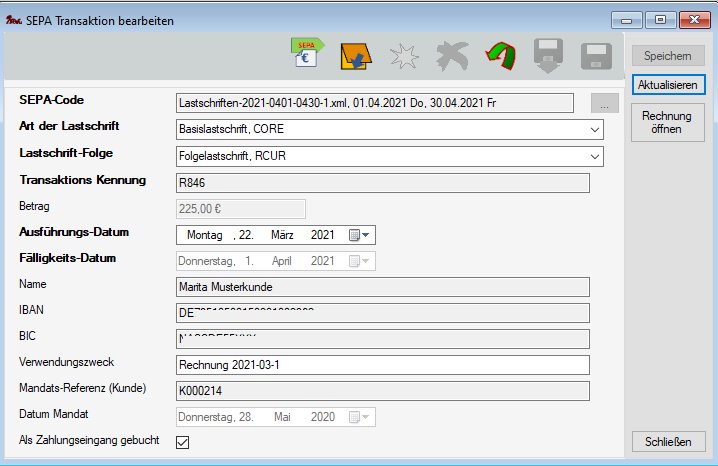Open the Fälligkeits-Datum date dropdown

pos(359,261)
